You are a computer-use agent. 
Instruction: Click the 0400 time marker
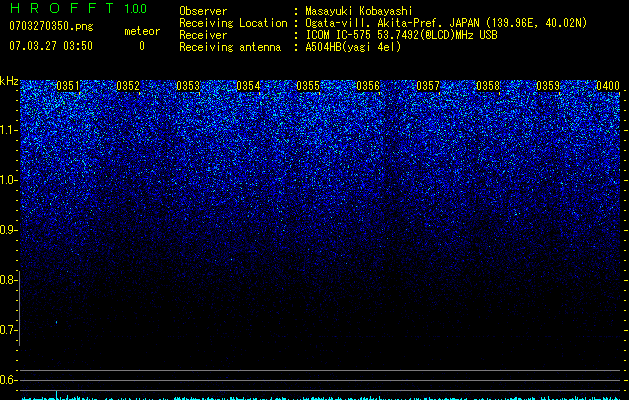click(x=608, y=86)
